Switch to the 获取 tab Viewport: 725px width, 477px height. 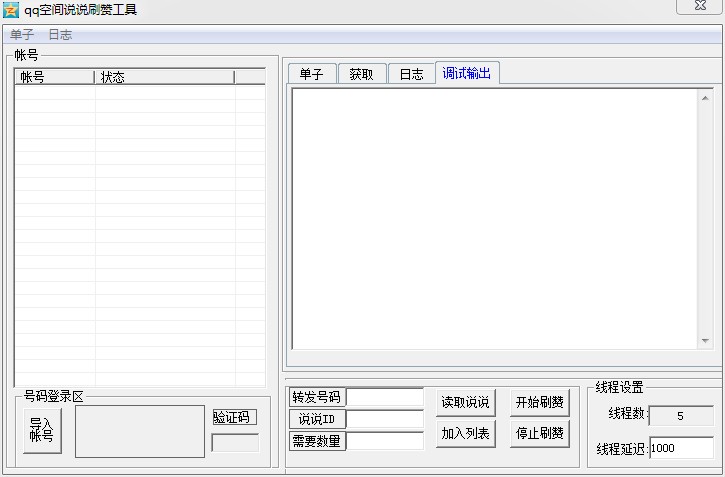click(x=361, y=74)
